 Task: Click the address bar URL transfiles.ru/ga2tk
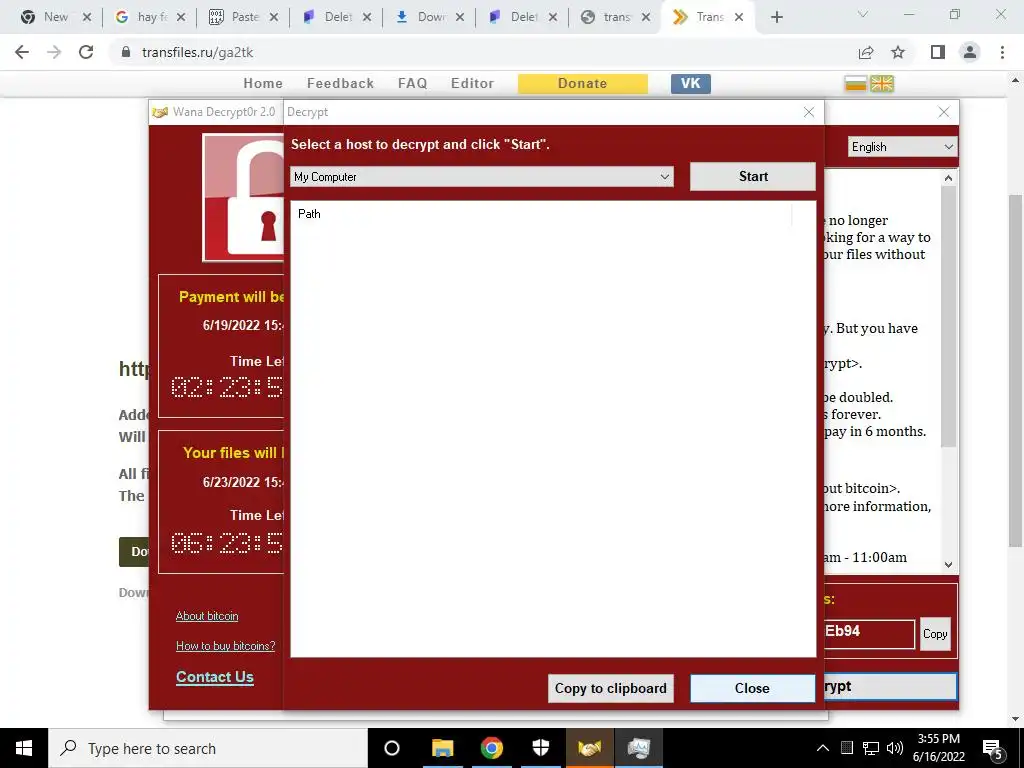[197, 52]
